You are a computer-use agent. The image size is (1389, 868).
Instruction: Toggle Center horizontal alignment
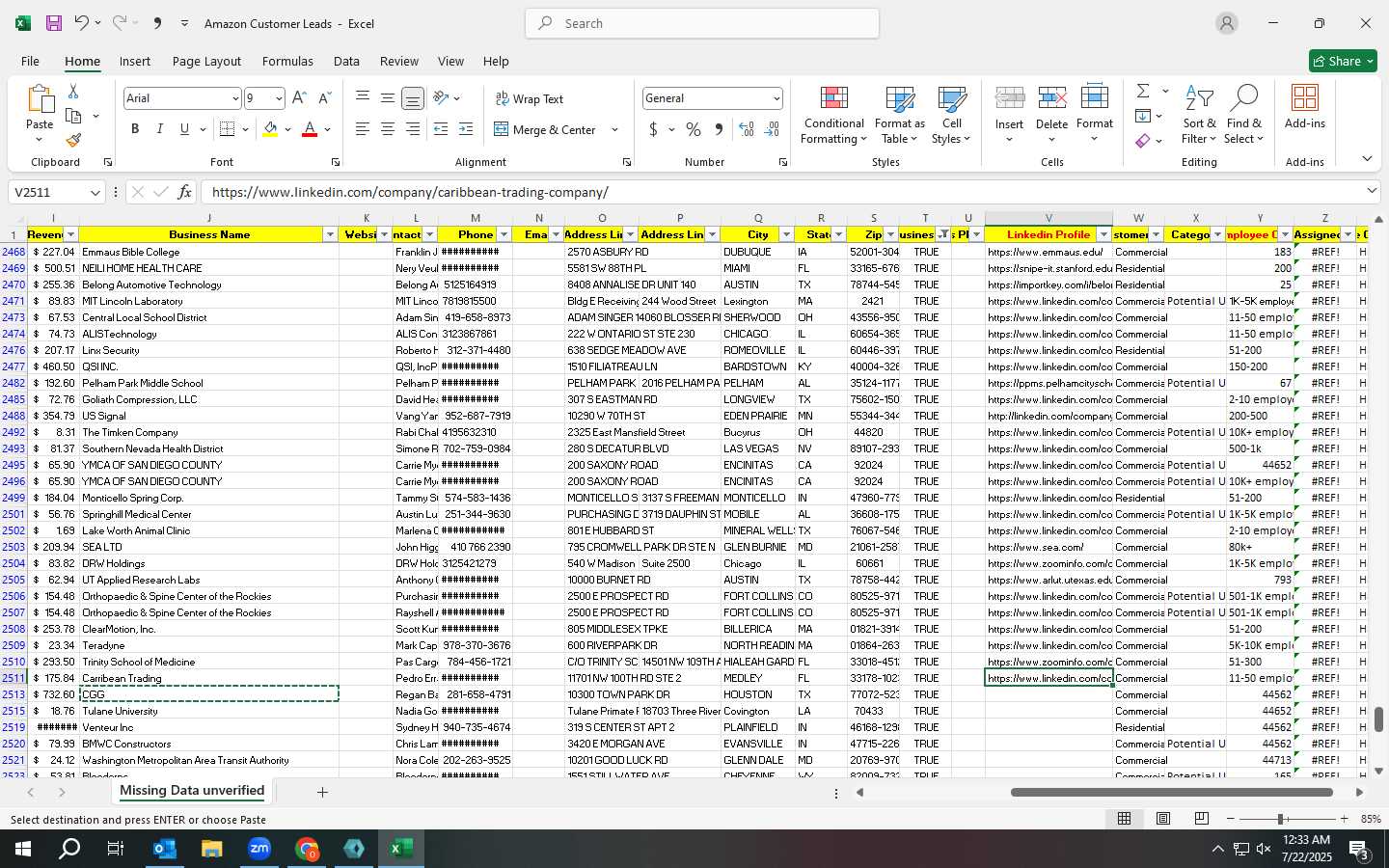pyautogui.click(x=387, y=129)
